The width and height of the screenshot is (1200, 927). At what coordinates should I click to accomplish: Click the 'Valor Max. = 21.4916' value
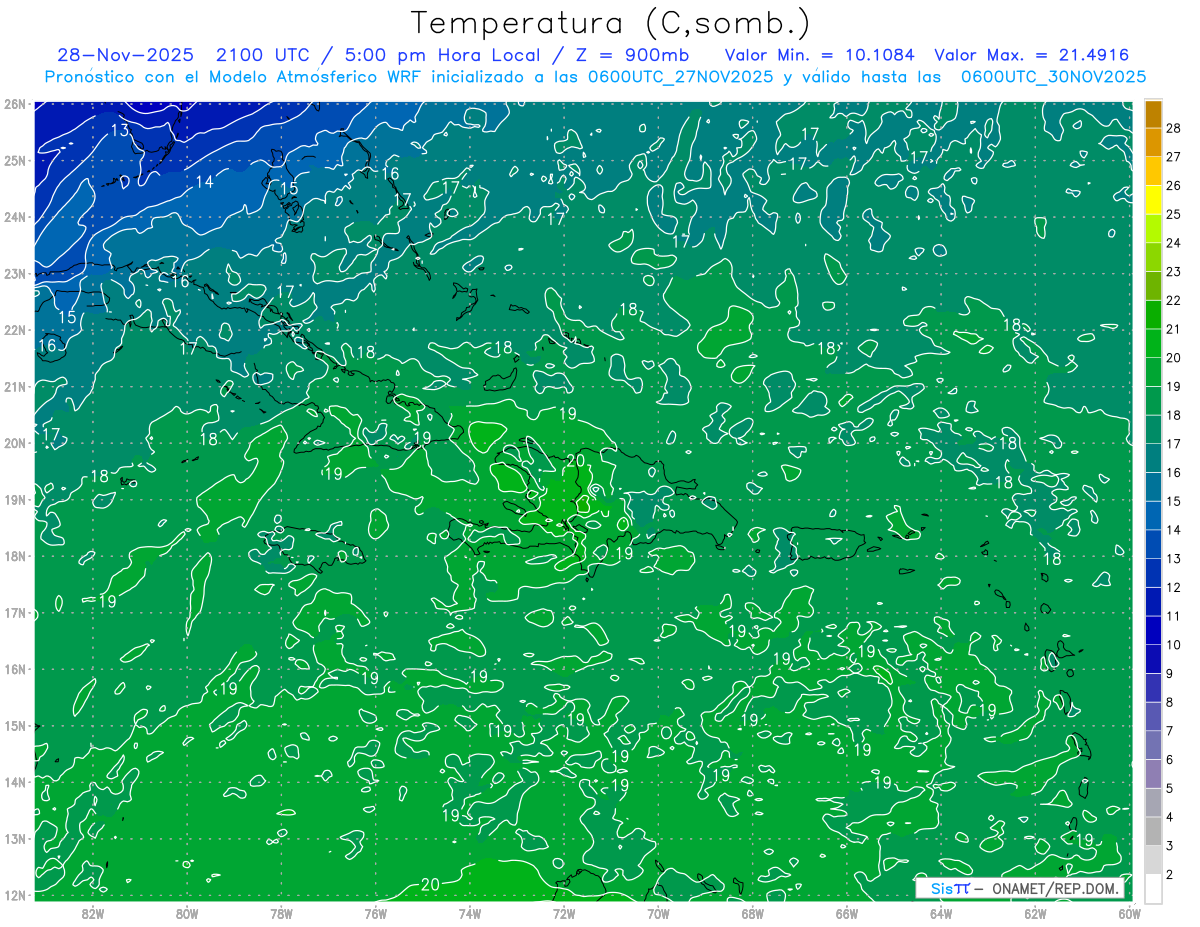click(x=1031, y=55)
